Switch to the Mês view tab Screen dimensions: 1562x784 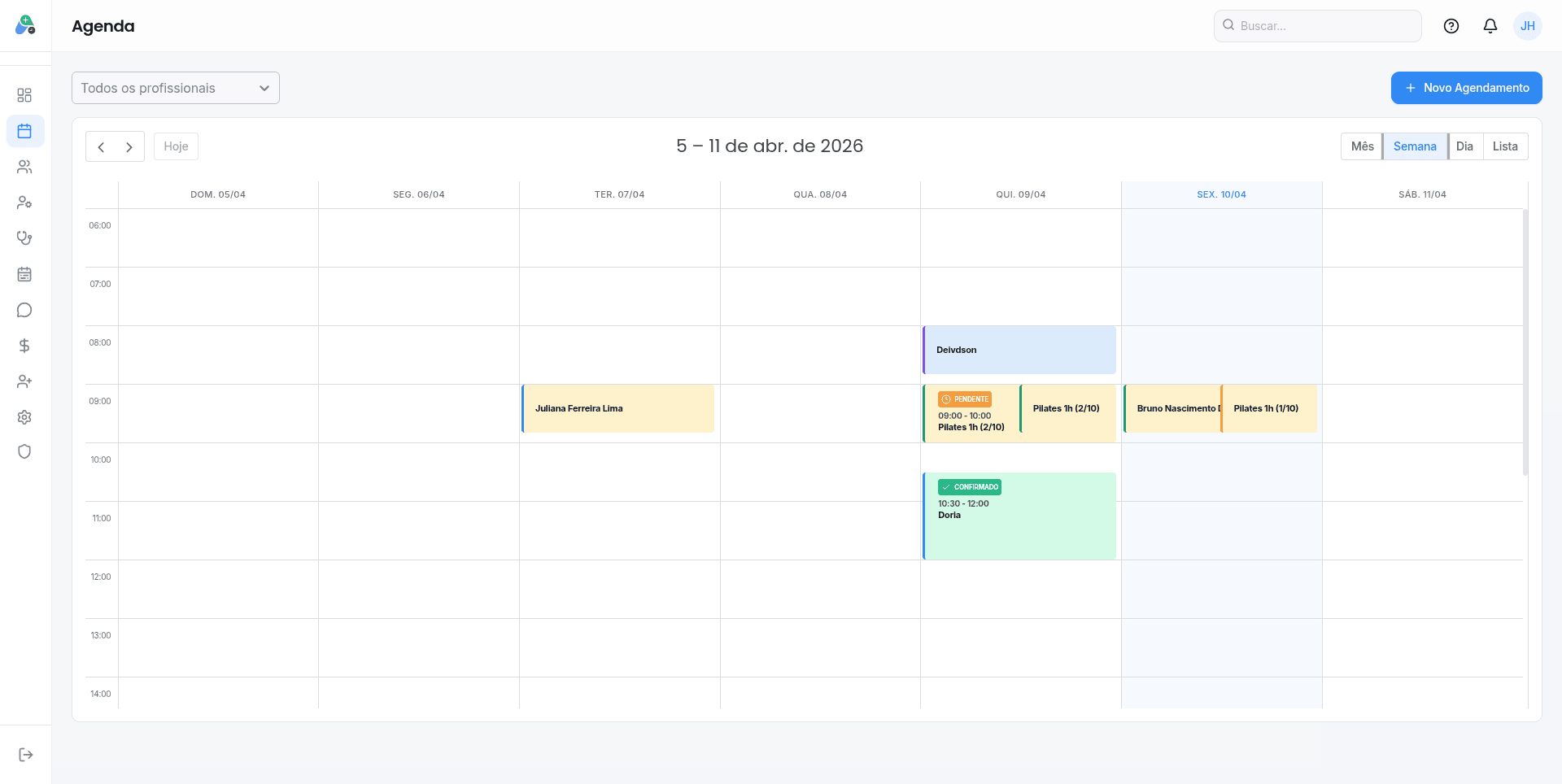click(x=1362, y=146)
